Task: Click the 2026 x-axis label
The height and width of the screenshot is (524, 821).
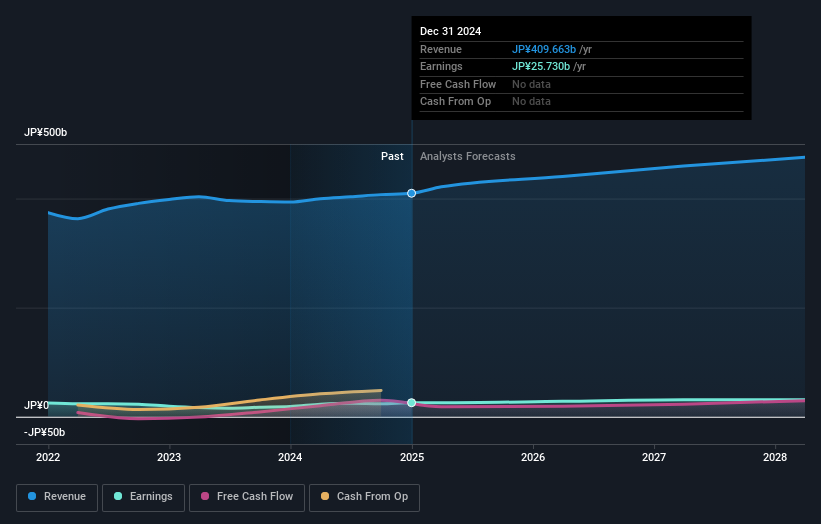Action: [533, 458]
